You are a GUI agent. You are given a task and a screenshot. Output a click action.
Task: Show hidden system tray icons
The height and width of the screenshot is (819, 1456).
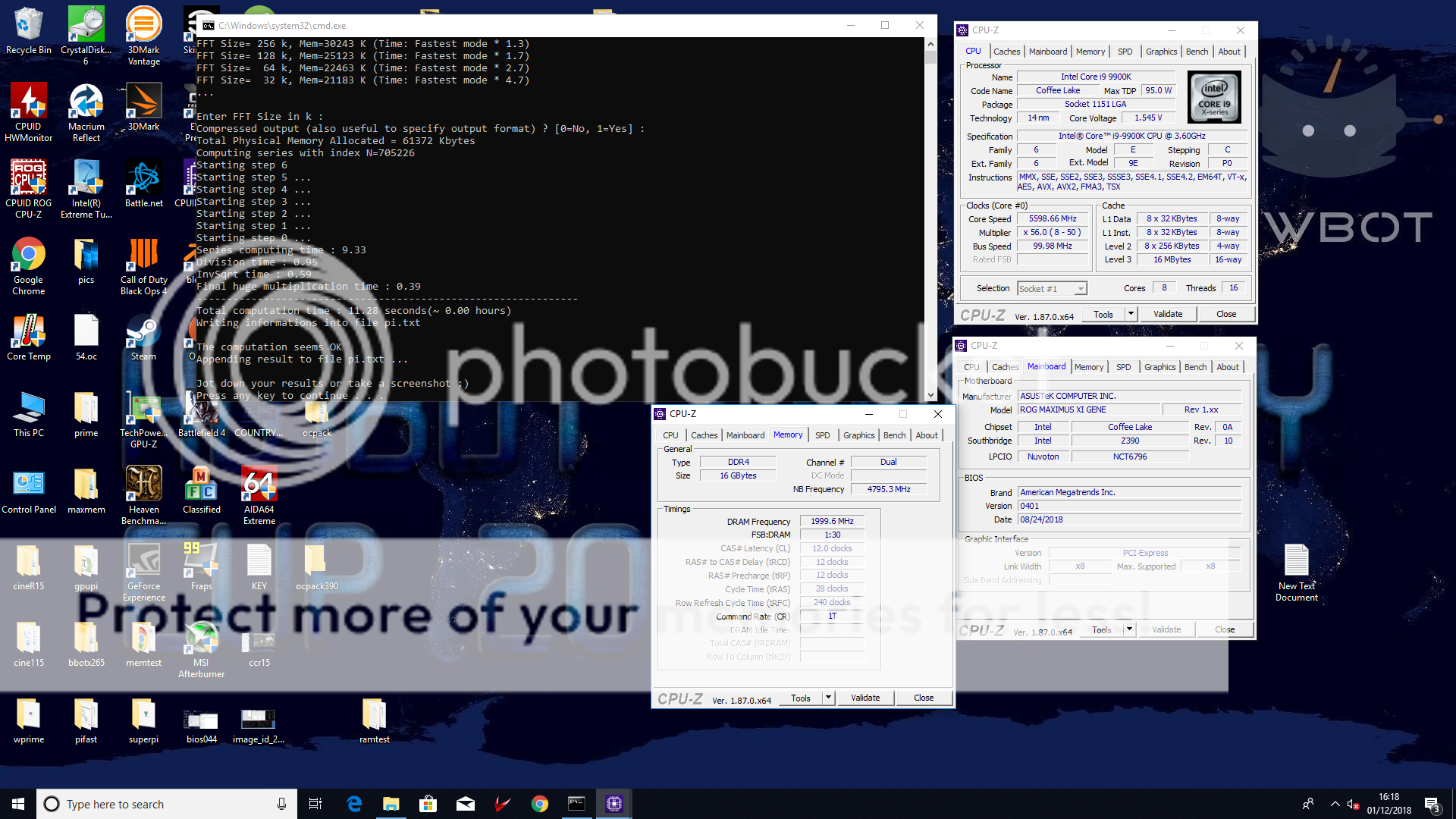[1335, 804]
